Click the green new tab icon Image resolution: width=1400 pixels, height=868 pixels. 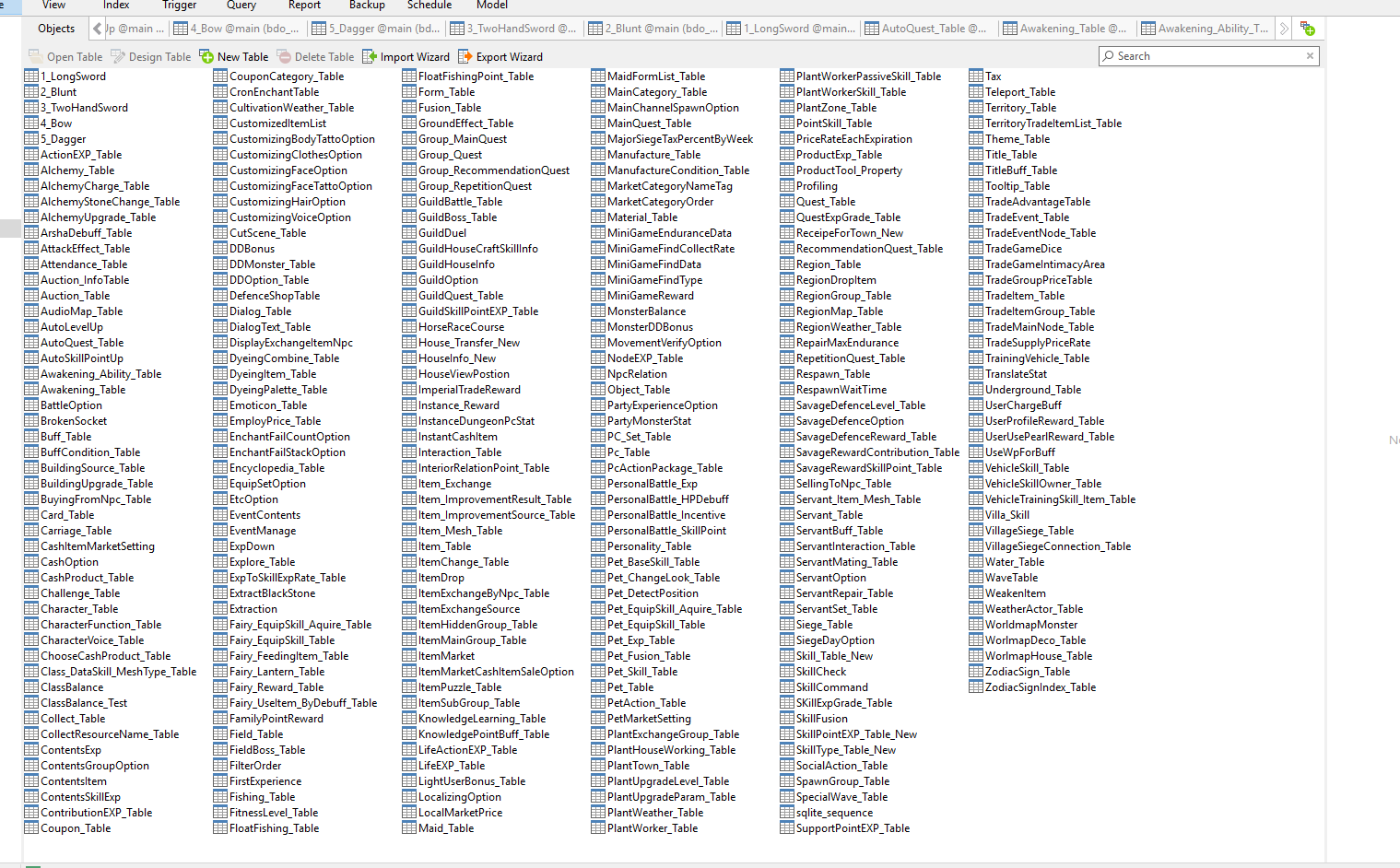tap(1307, 29)
